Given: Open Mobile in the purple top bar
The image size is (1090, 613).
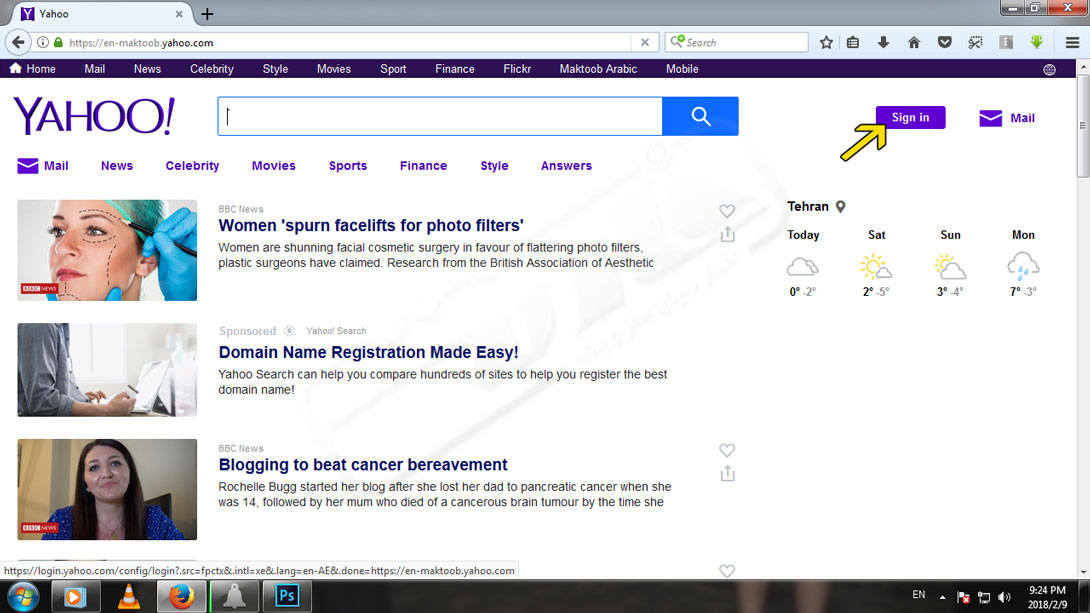Looking at the screenshot, I should pyautogui.click(x=682, y=69).
